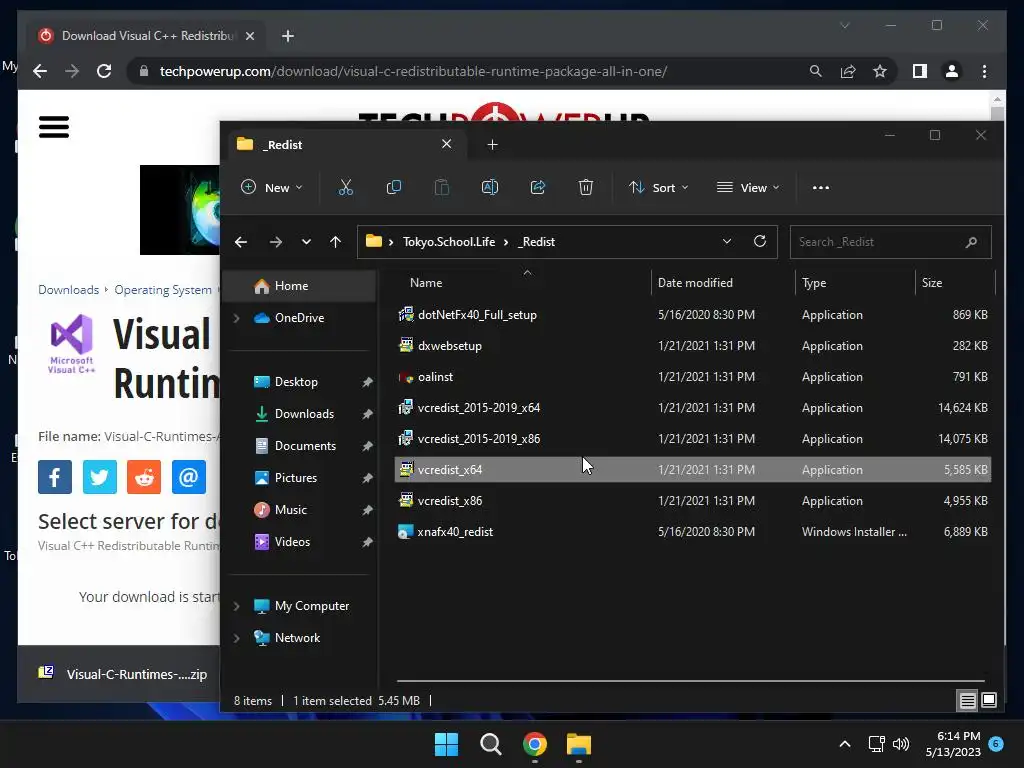Reload the Chrome page

pyautogui.click(x=104, y=71)
